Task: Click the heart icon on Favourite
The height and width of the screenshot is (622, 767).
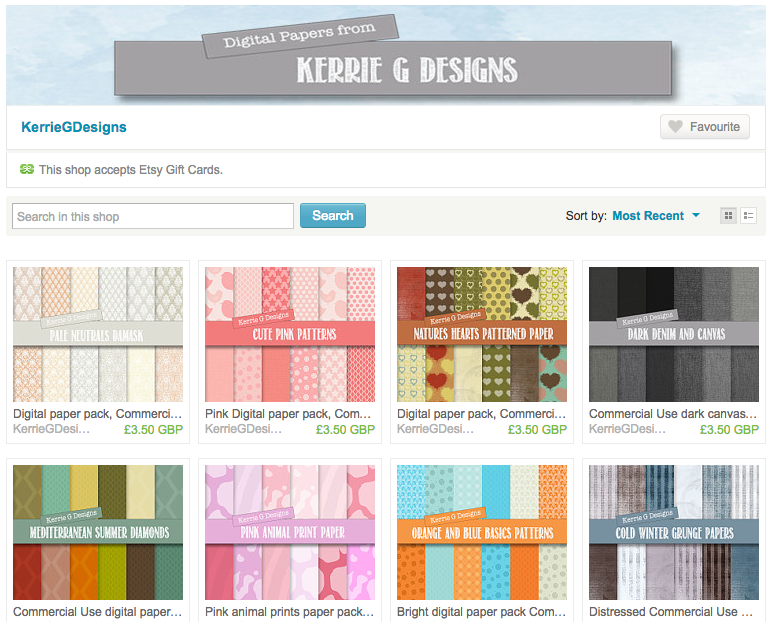Action: tap(676, 127)
